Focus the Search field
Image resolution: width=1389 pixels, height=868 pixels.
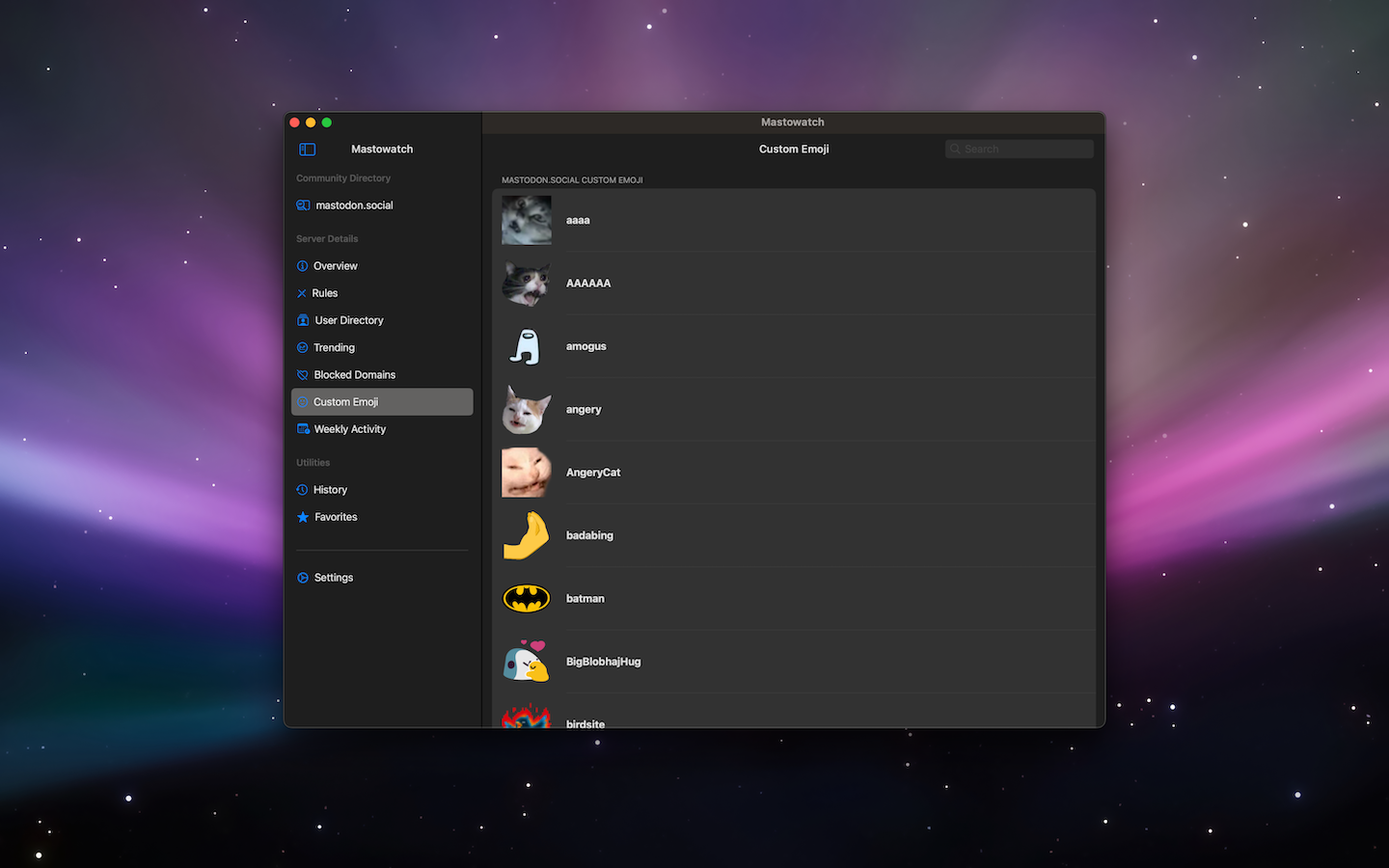point(1020,149)
